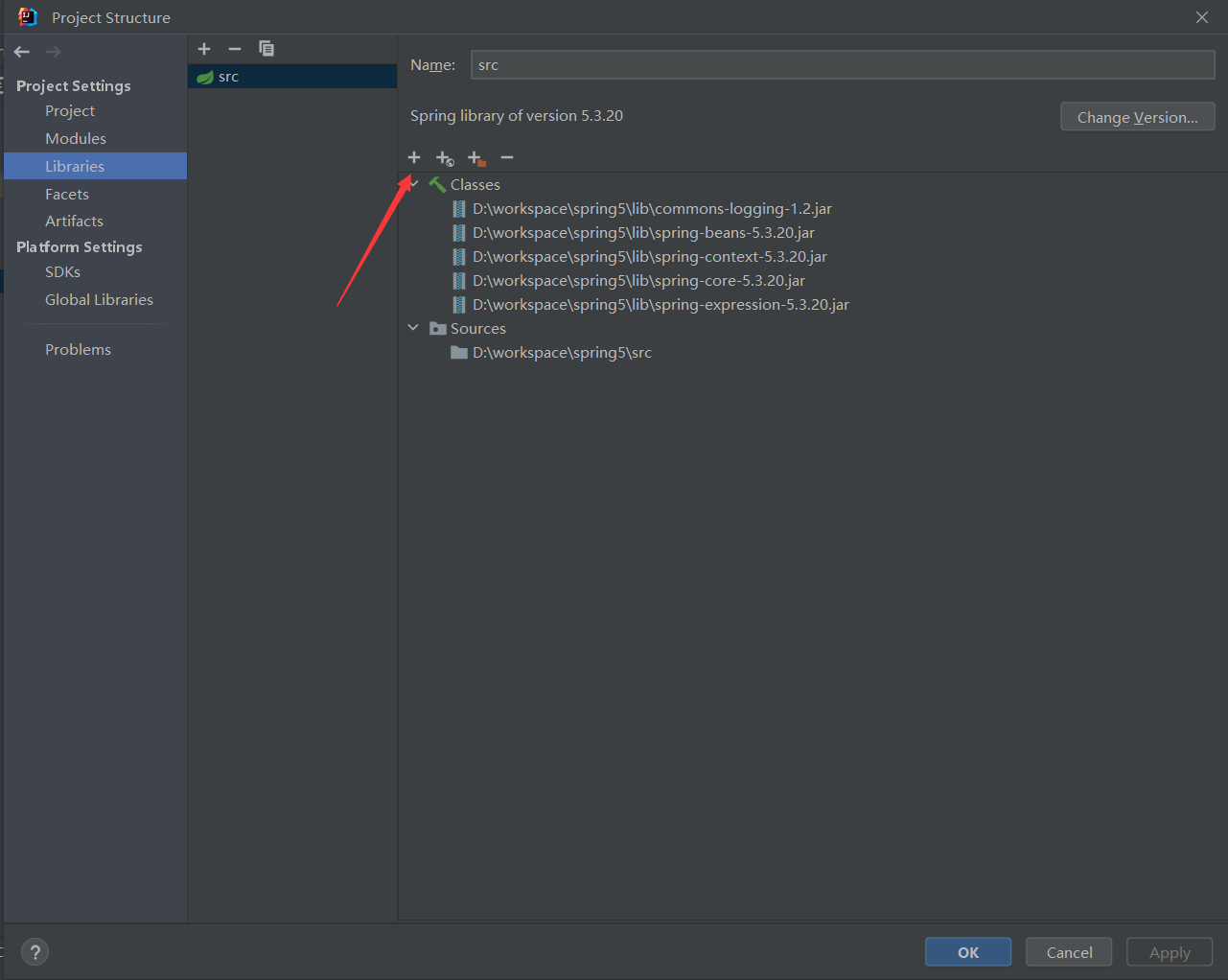This screenshot has width=1228, height=980.
Task: Select the Classes node label
Action: (x=475, y=185)
